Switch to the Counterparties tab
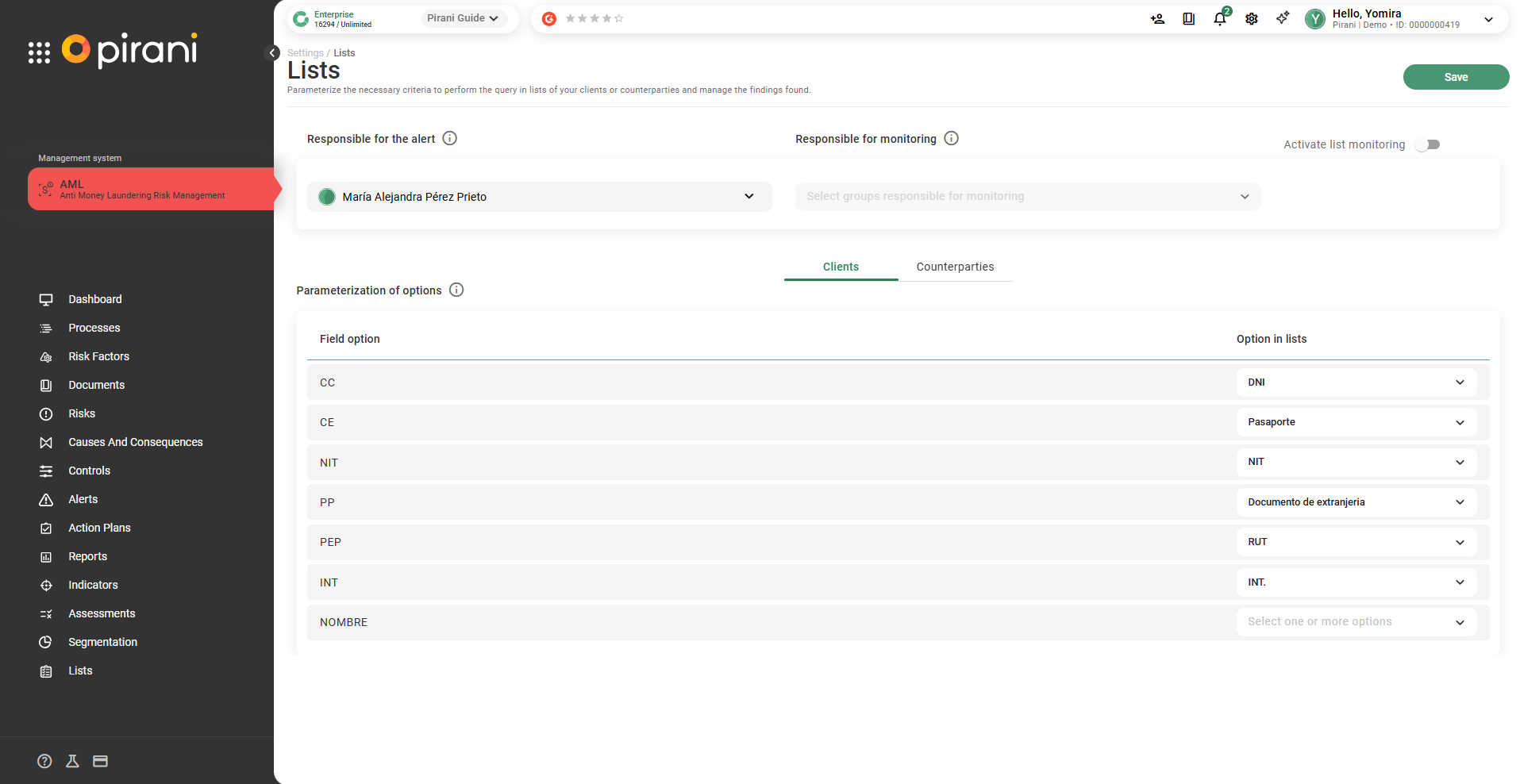The image size is (1520, 784). 955,267
